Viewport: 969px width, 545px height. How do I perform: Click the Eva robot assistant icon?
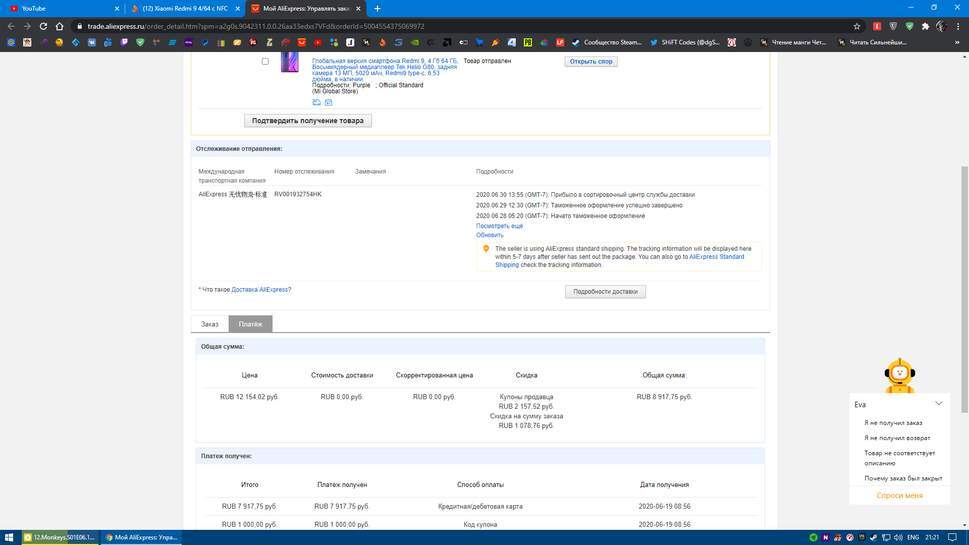click(900, 375)
